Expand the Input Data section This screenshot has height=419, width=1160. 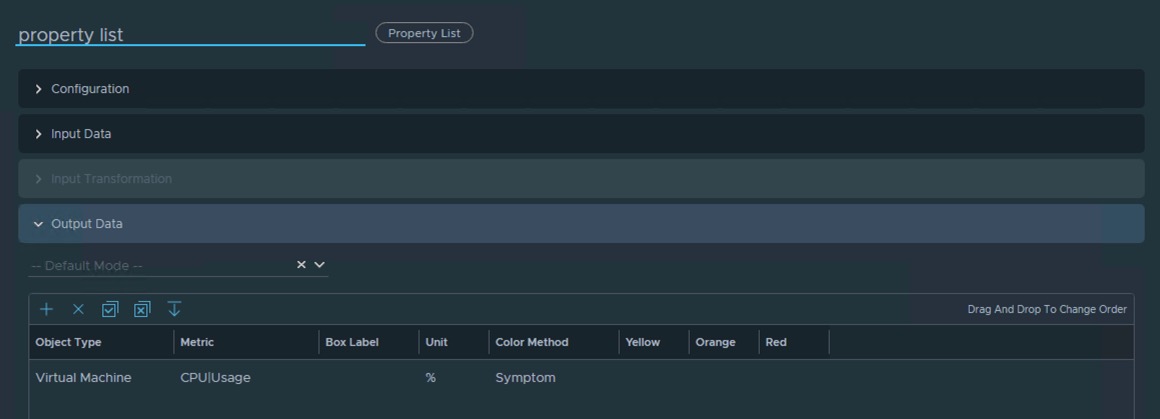(81, 134)
